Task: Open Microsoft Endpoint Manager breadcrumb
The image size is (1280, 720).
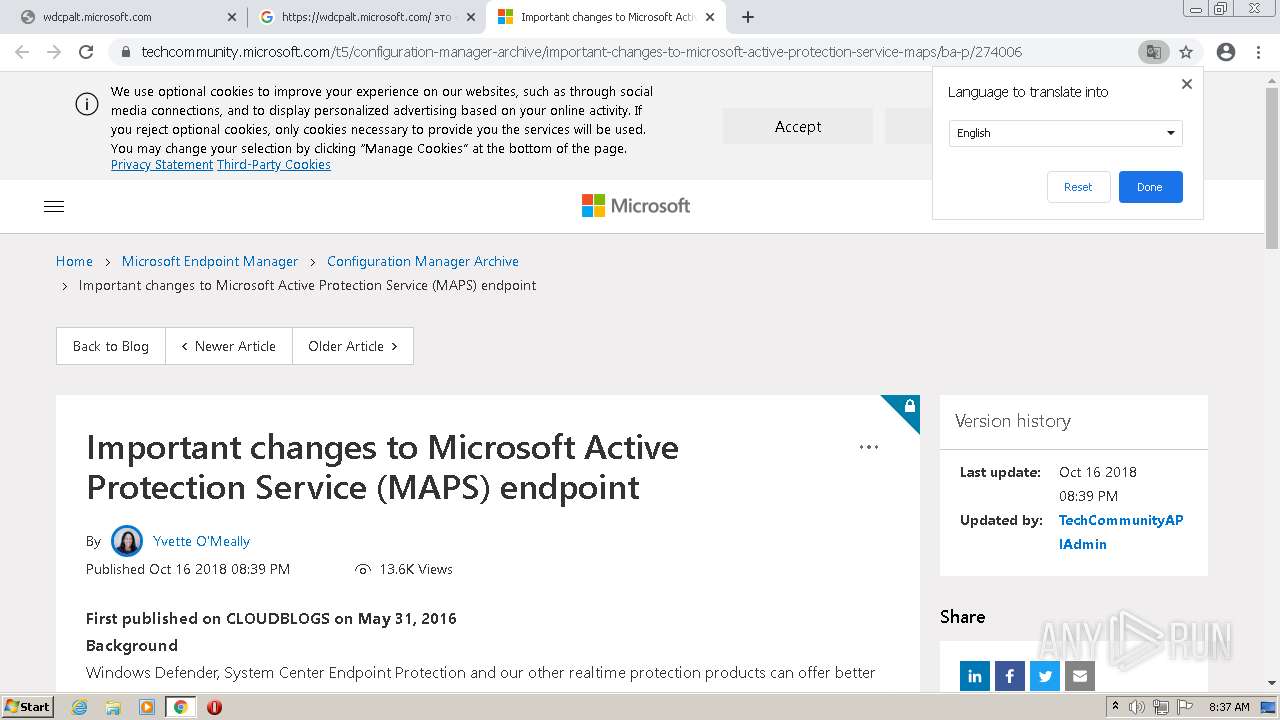Action: coord(210,261)
